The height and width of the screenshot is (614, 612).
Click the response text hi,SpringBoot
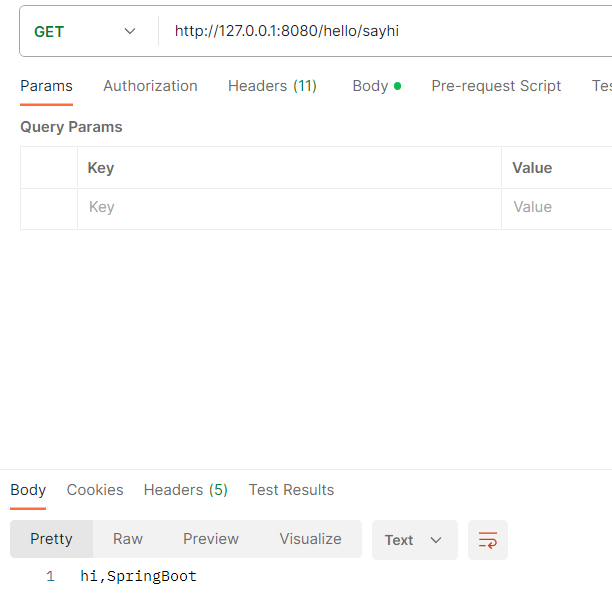click(x=138, y=576)
